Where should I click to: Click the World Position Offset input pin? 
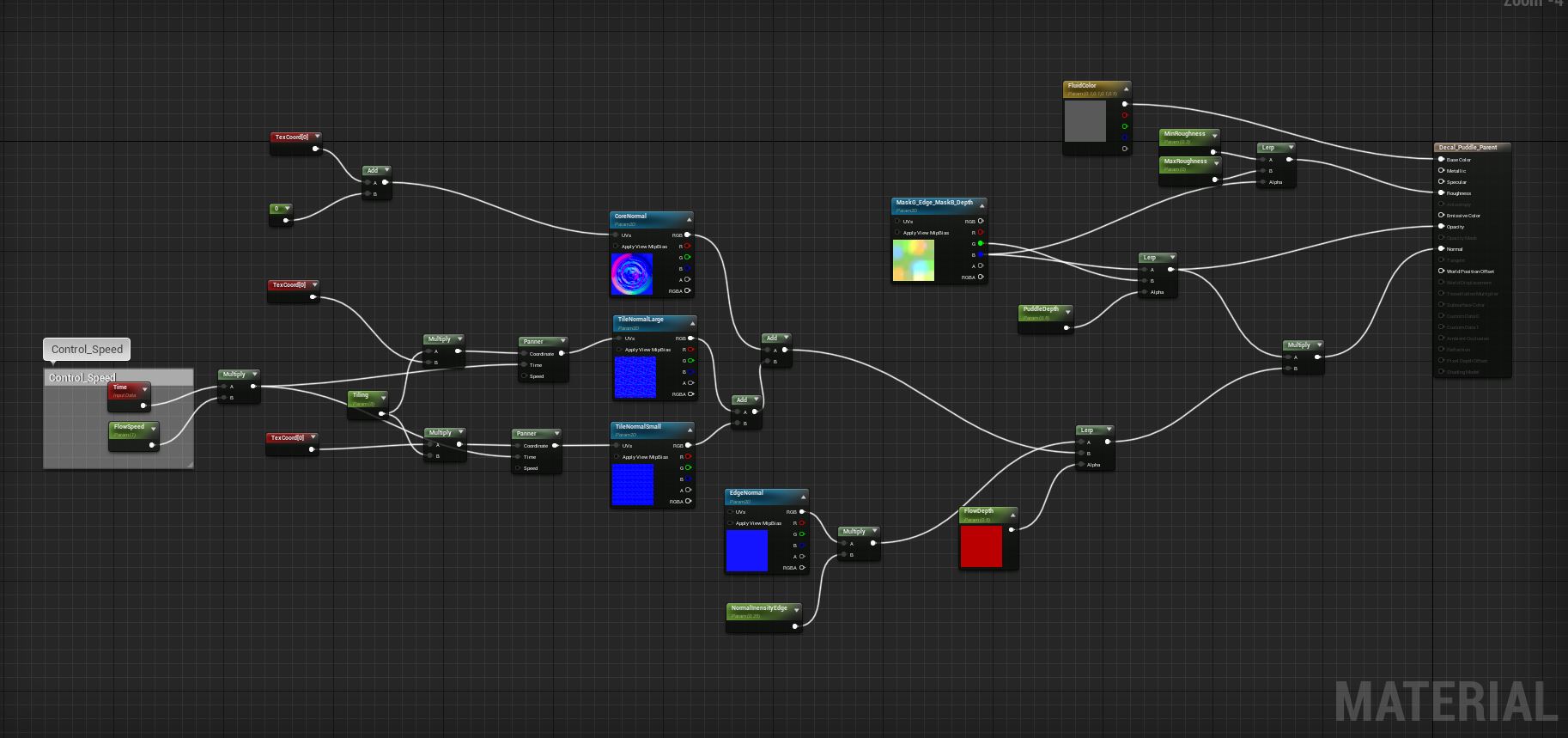pyautogui.click(x=1441, y=271)
